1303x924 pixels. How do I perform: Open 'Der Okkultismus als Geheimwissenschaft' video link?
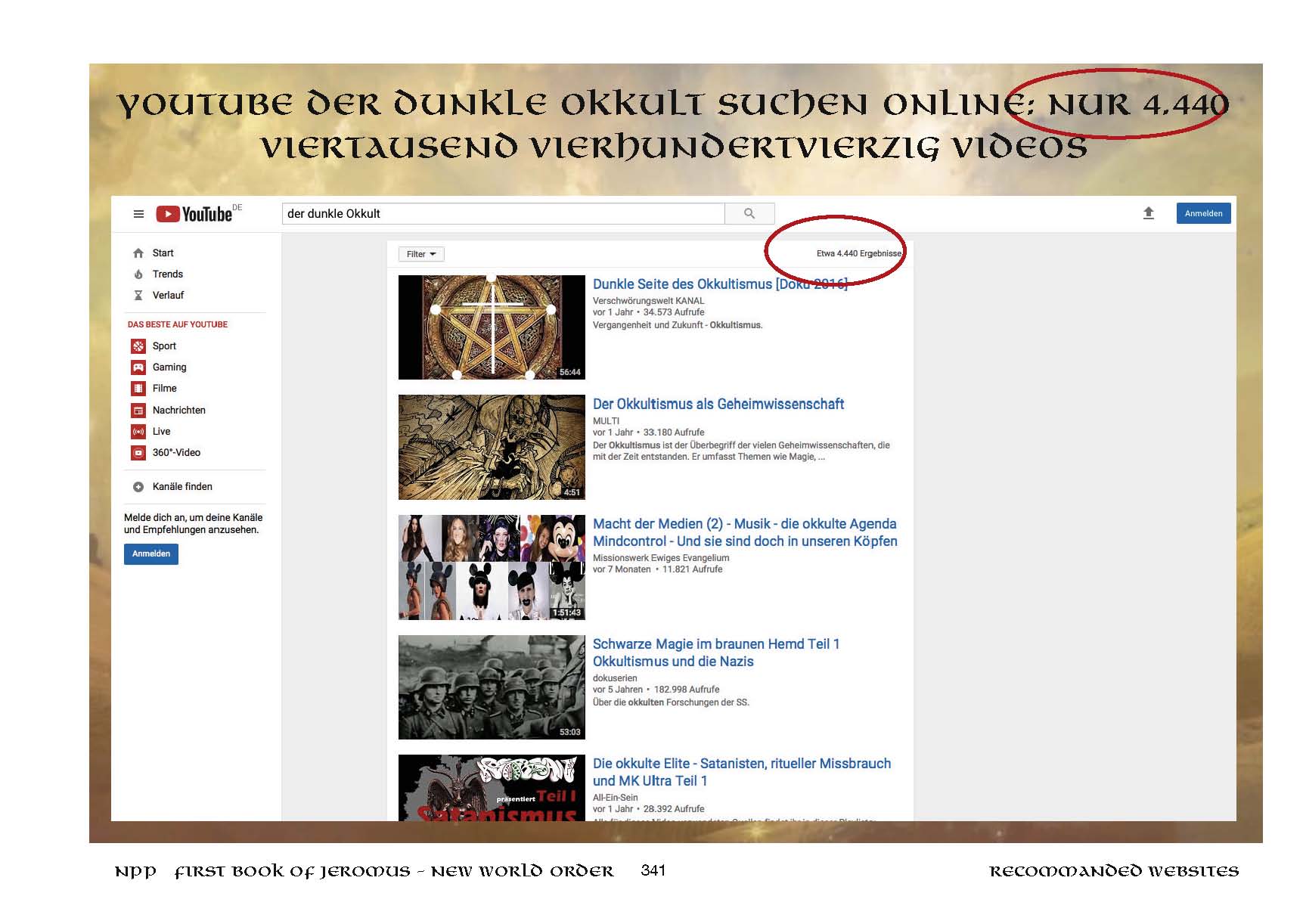click(718, 405)
